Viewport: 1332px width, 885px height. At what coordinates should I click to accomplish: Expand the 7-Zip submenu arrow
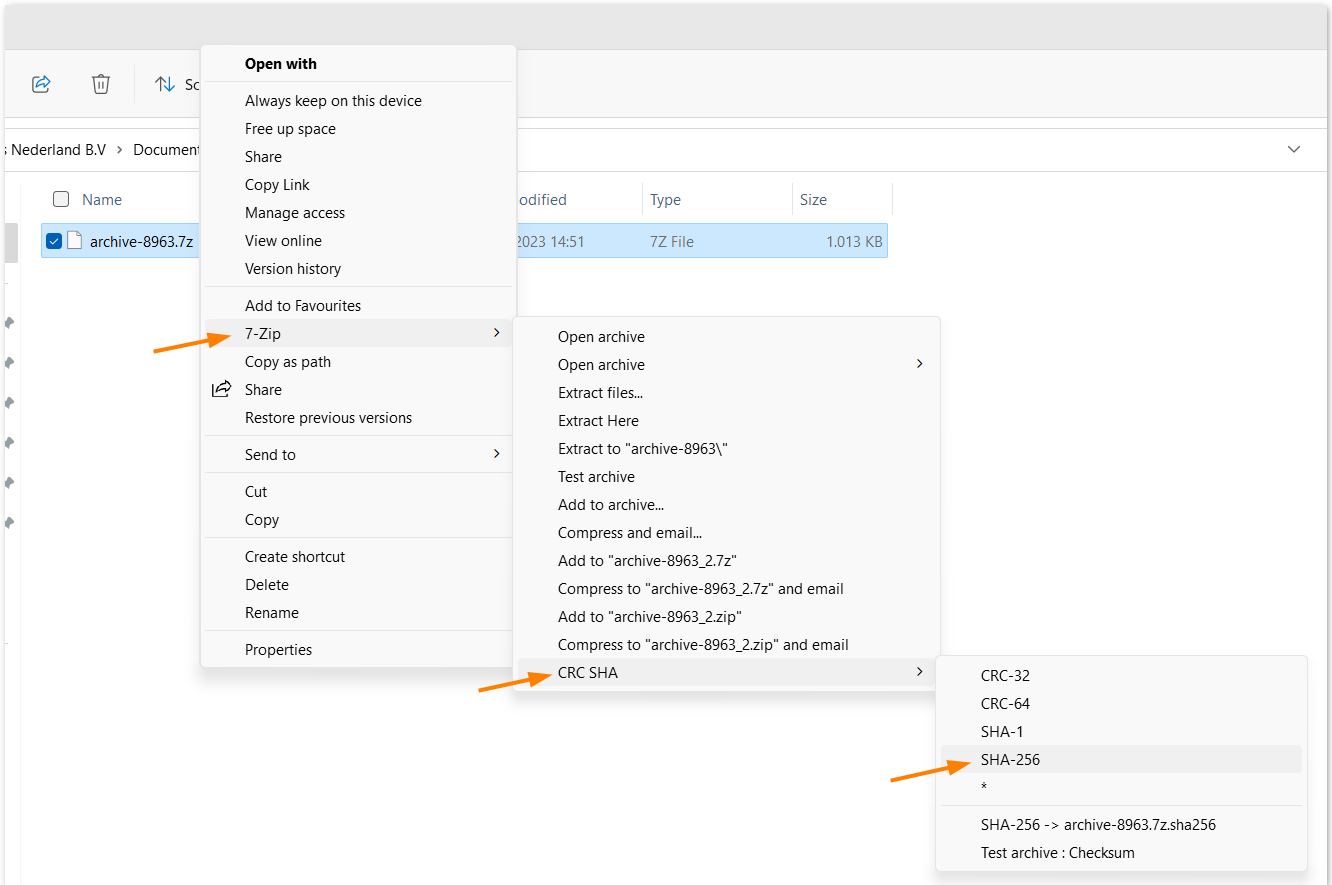pyautogui.click(x=496, y=333)
